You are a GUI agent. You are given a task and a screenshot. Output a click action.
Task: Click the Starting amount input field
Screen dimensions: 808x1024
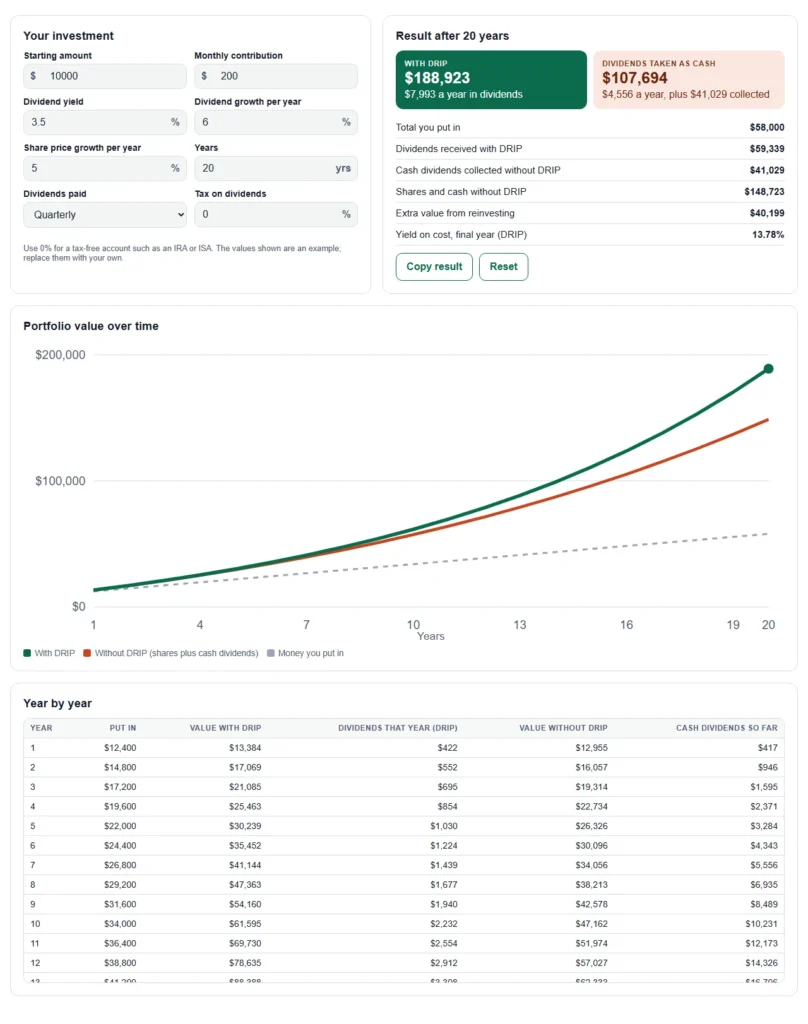pyautogui.click(x=105, y=76)
